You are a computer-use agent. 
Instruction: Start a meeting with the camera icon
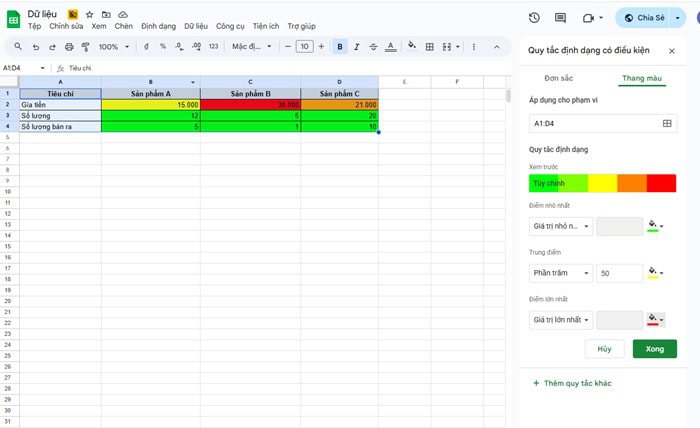click(x=588, y=18)
